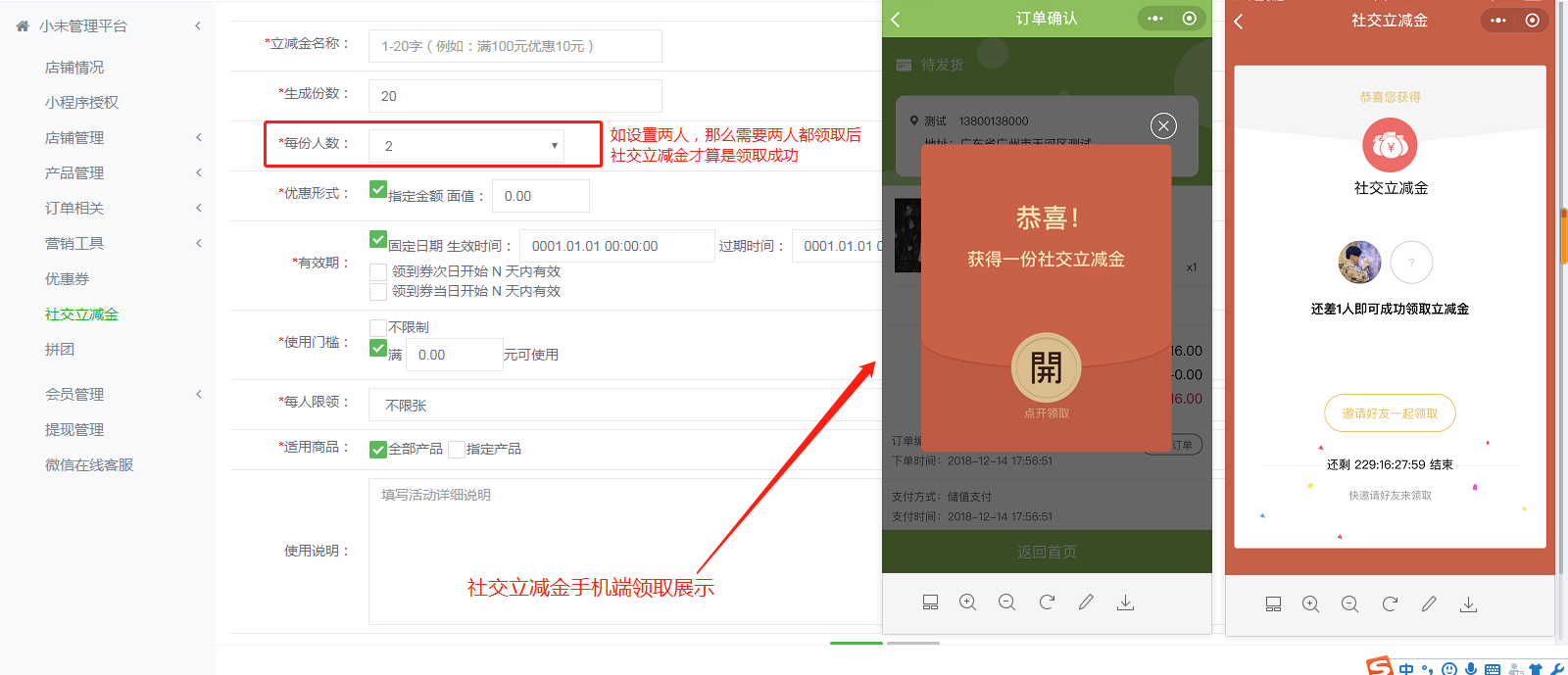Close the red envelope popup with X
The width and height of the screenshot is (1568, 675).
click(x=1163, y=125)
